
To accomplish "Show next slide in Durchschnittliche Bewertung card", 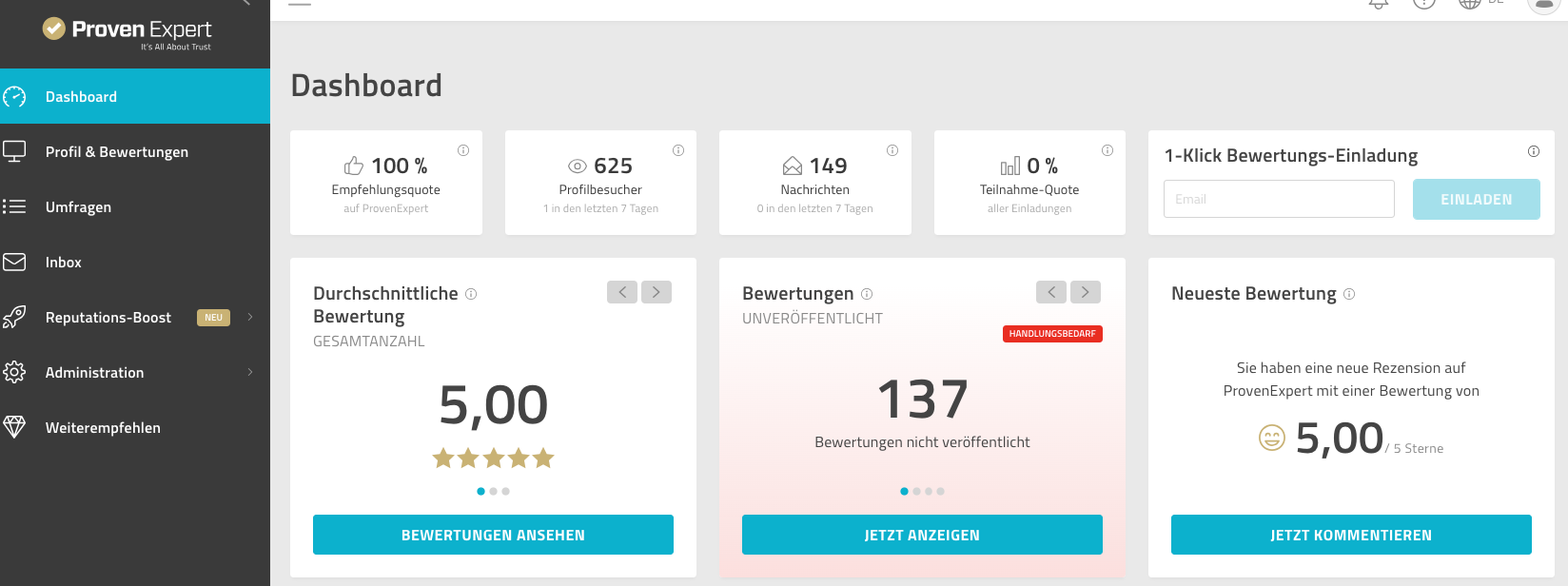I will click(x=657, y=292).
